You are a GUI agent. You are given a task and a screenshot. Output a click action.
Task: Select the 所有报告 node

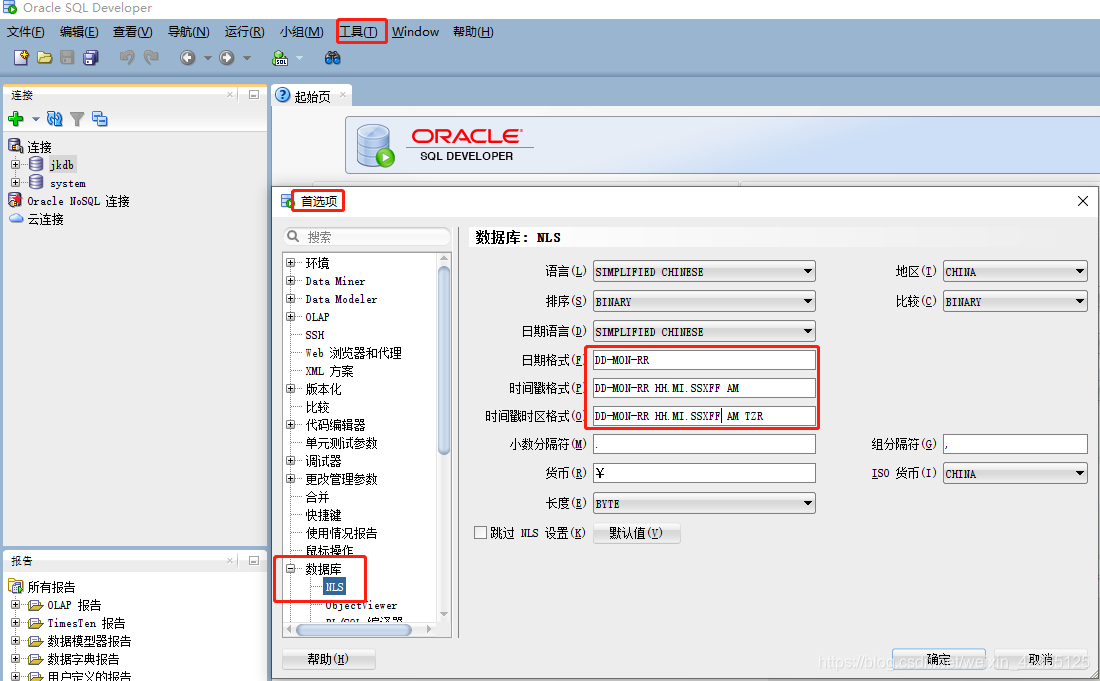pos(51,587)
